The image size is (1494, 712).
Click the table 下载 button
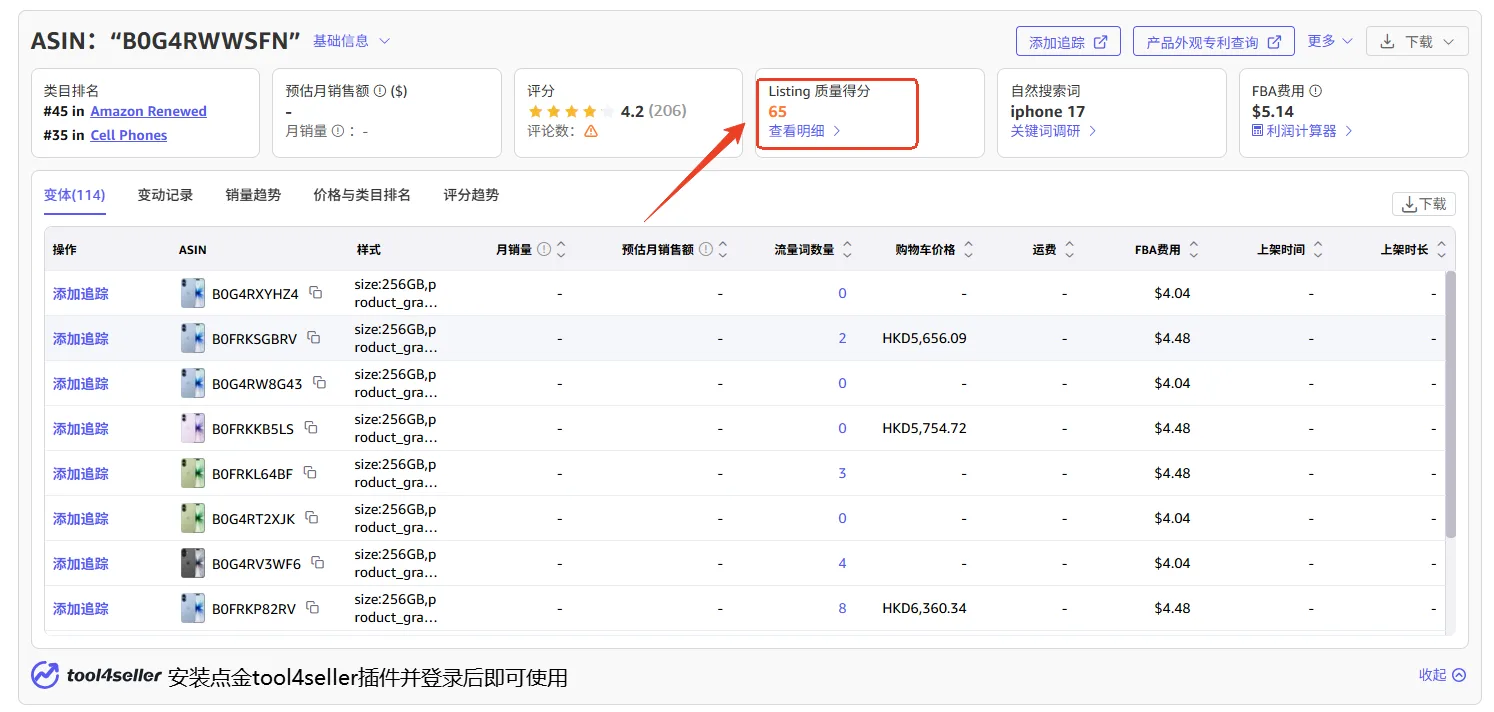coord(1424,204)
